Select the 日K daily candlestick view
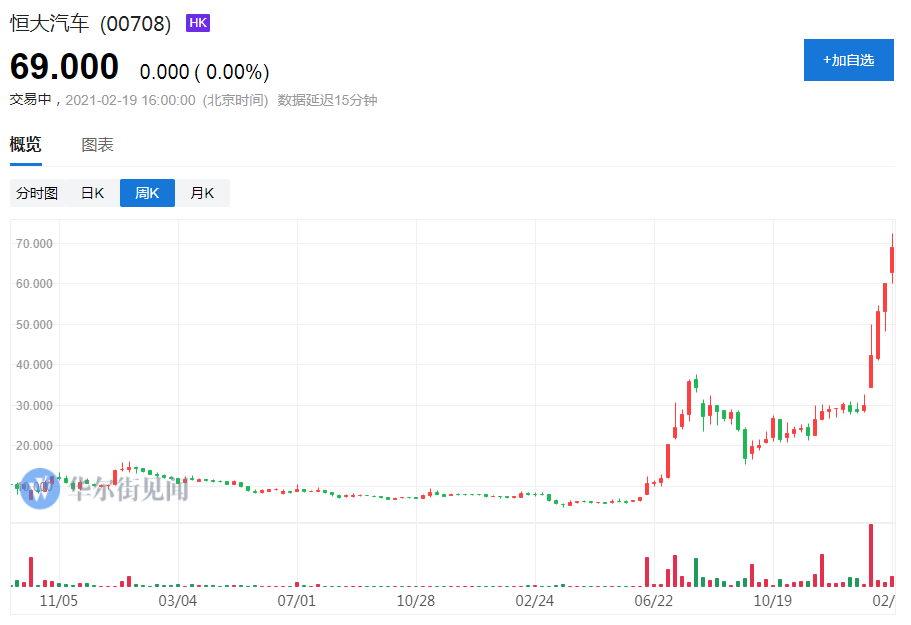Image resolution: width=911 pixels, height=625 pixels. pos(92,193)
